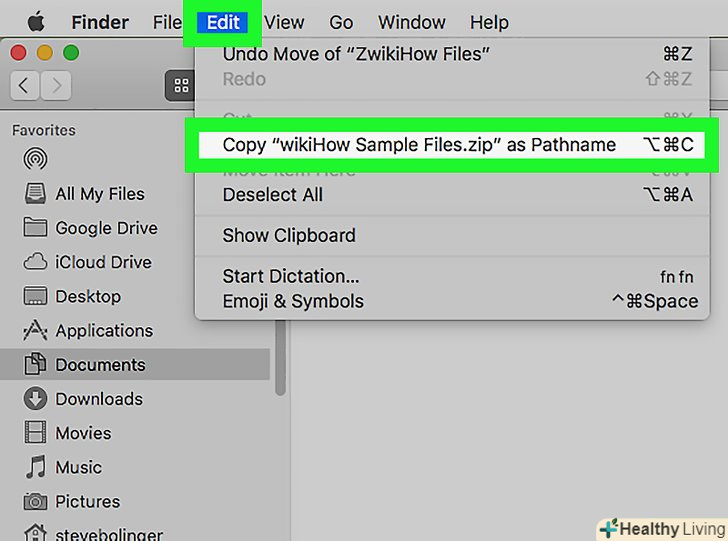Select Downloads label in sidebar
Image resolution: width=728 pixels, height=541 pixels.
click(x=99, y=399)
